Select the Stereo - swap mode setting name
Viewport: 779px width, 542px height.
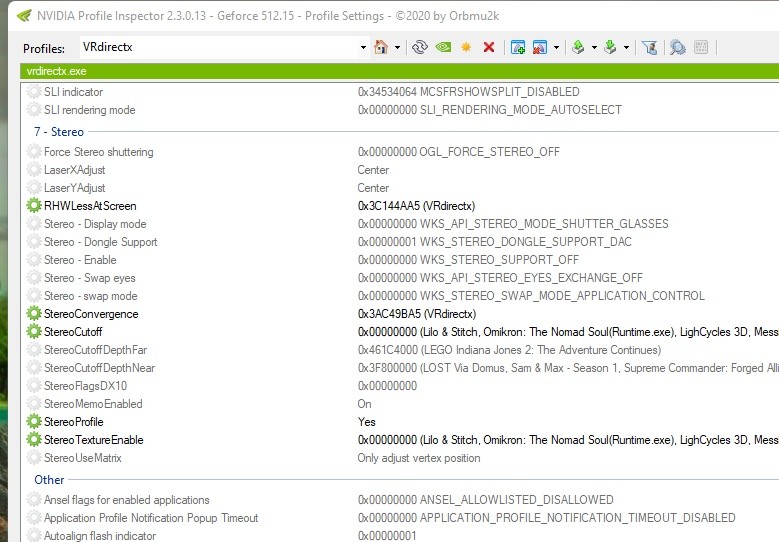(90, 296)
